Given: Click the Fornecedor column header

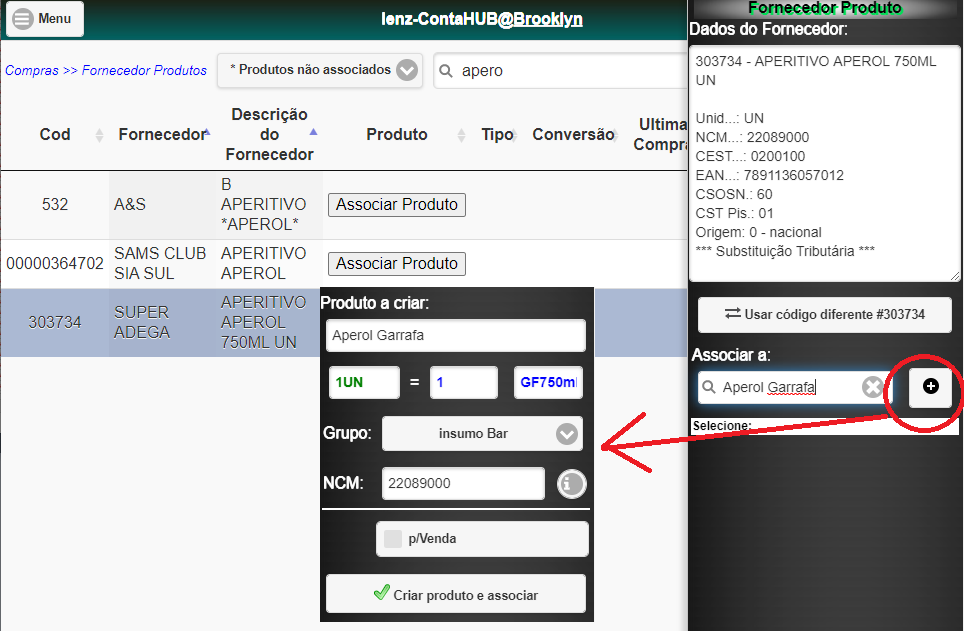Looking at the screenshot, I should pyautogui.click(x=162, y=135).
